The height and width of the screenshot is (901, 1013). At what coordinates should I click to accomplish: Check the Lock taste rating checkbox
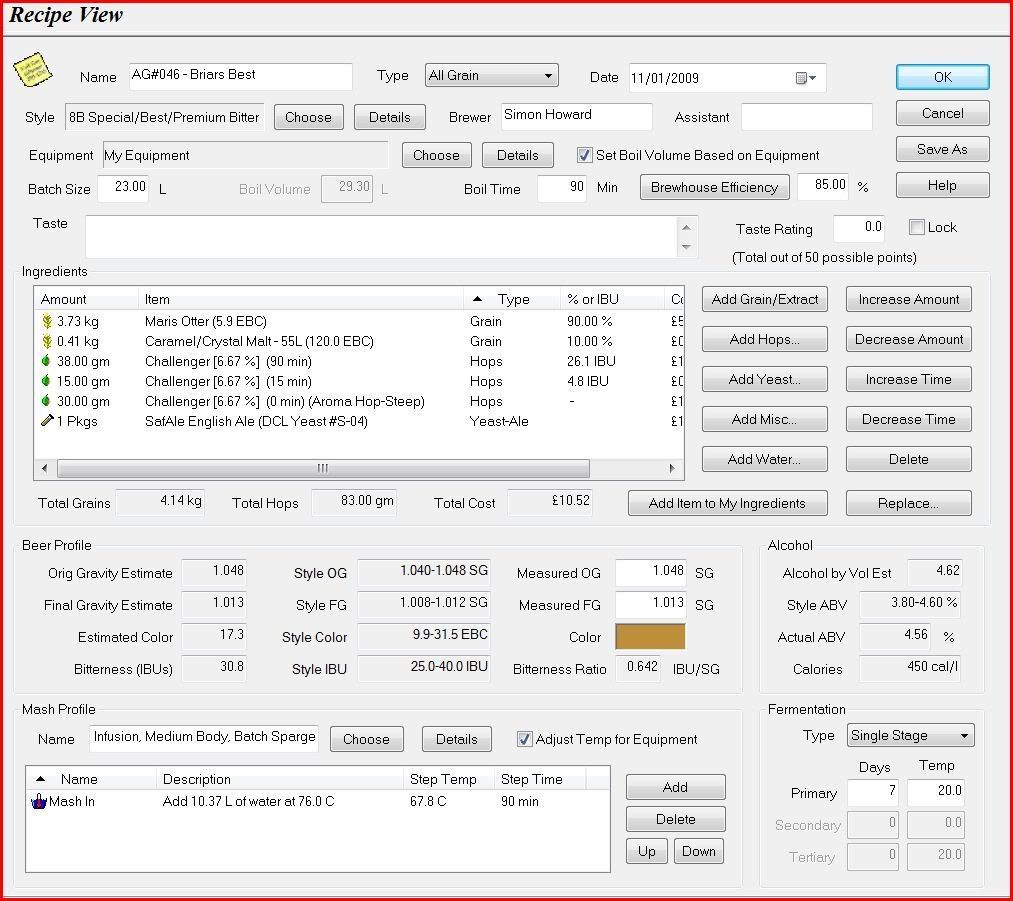tap(916, 227)
